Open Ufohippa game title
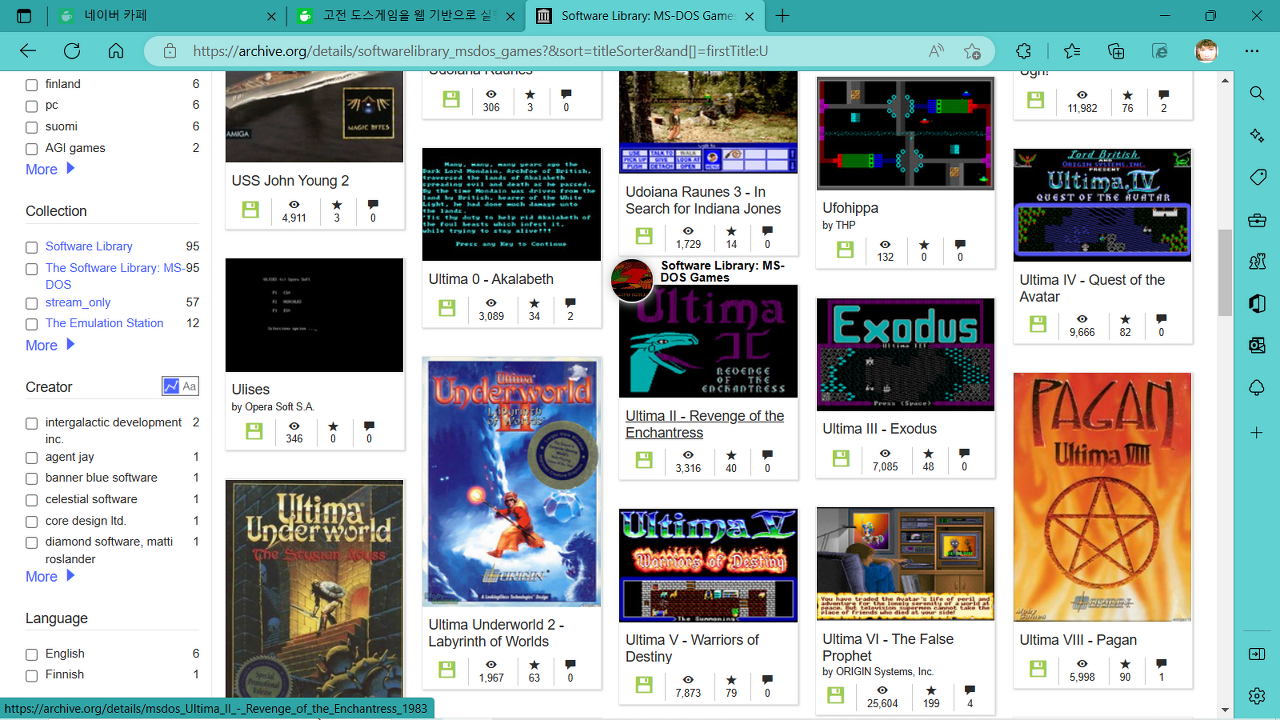Image resolution: width=1280 pixels, height=720 pixels. pos(850,208)
